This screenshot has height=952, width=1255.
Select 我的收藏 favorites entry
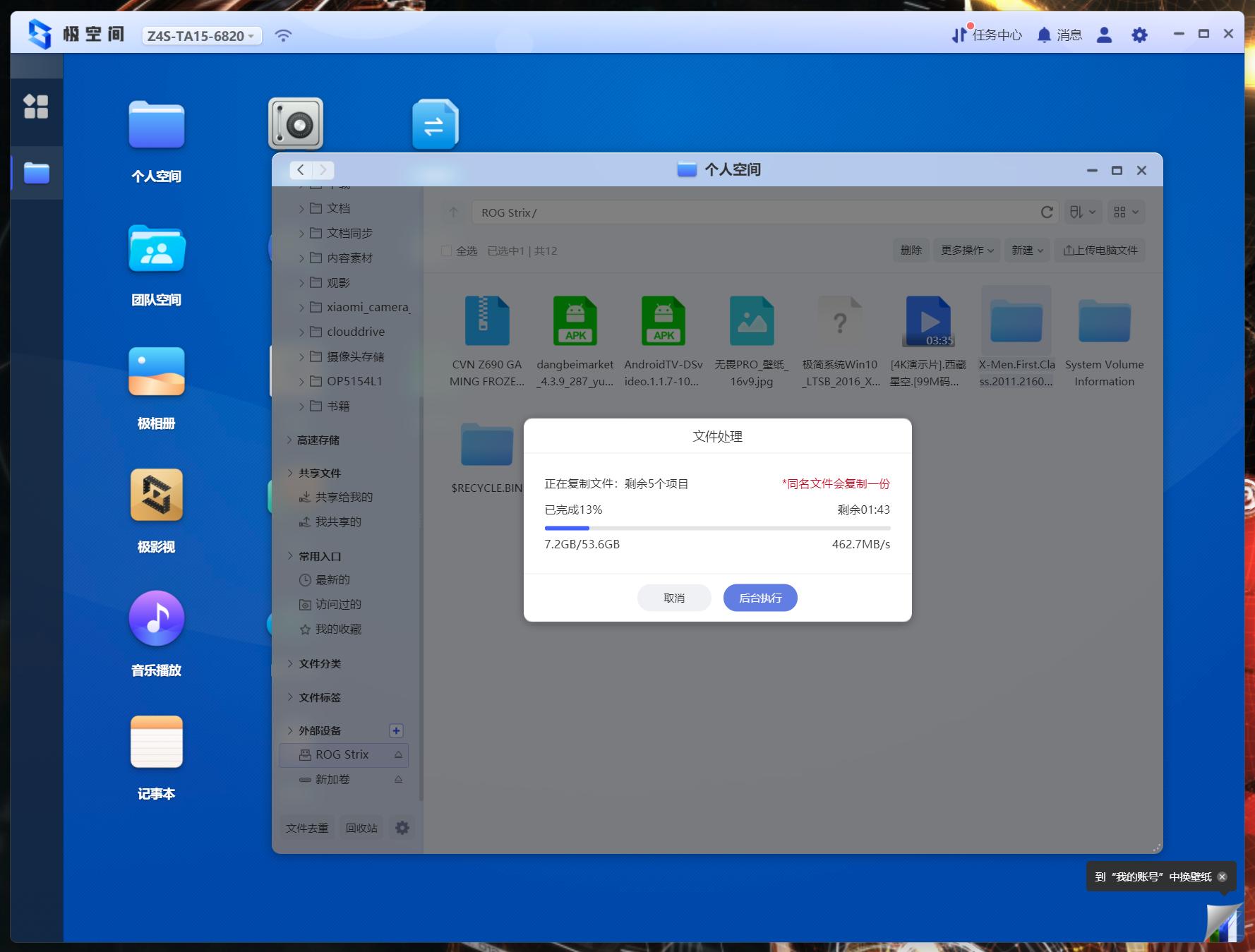pos(337,629)
